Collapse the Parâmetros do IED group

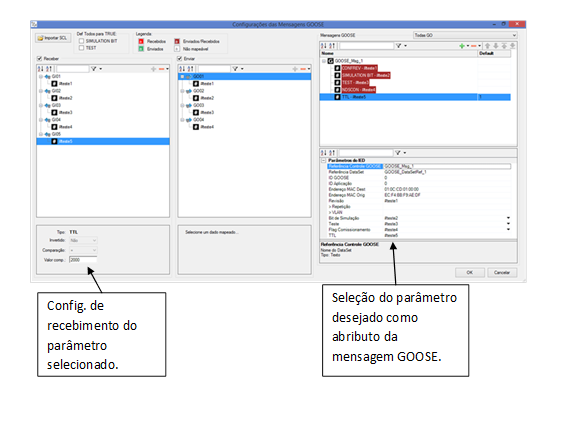tap(323, 160)
